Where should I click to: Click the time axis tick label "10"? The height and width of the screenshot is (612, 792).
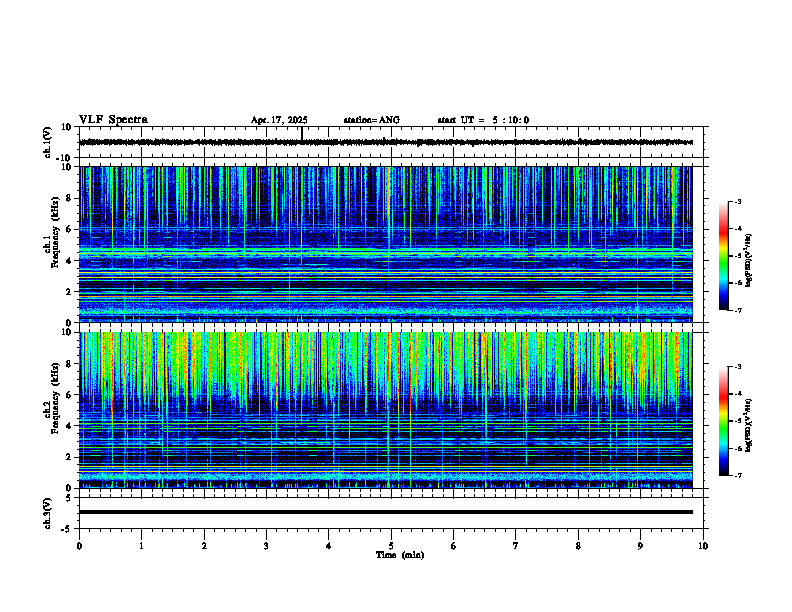(703, 546)
